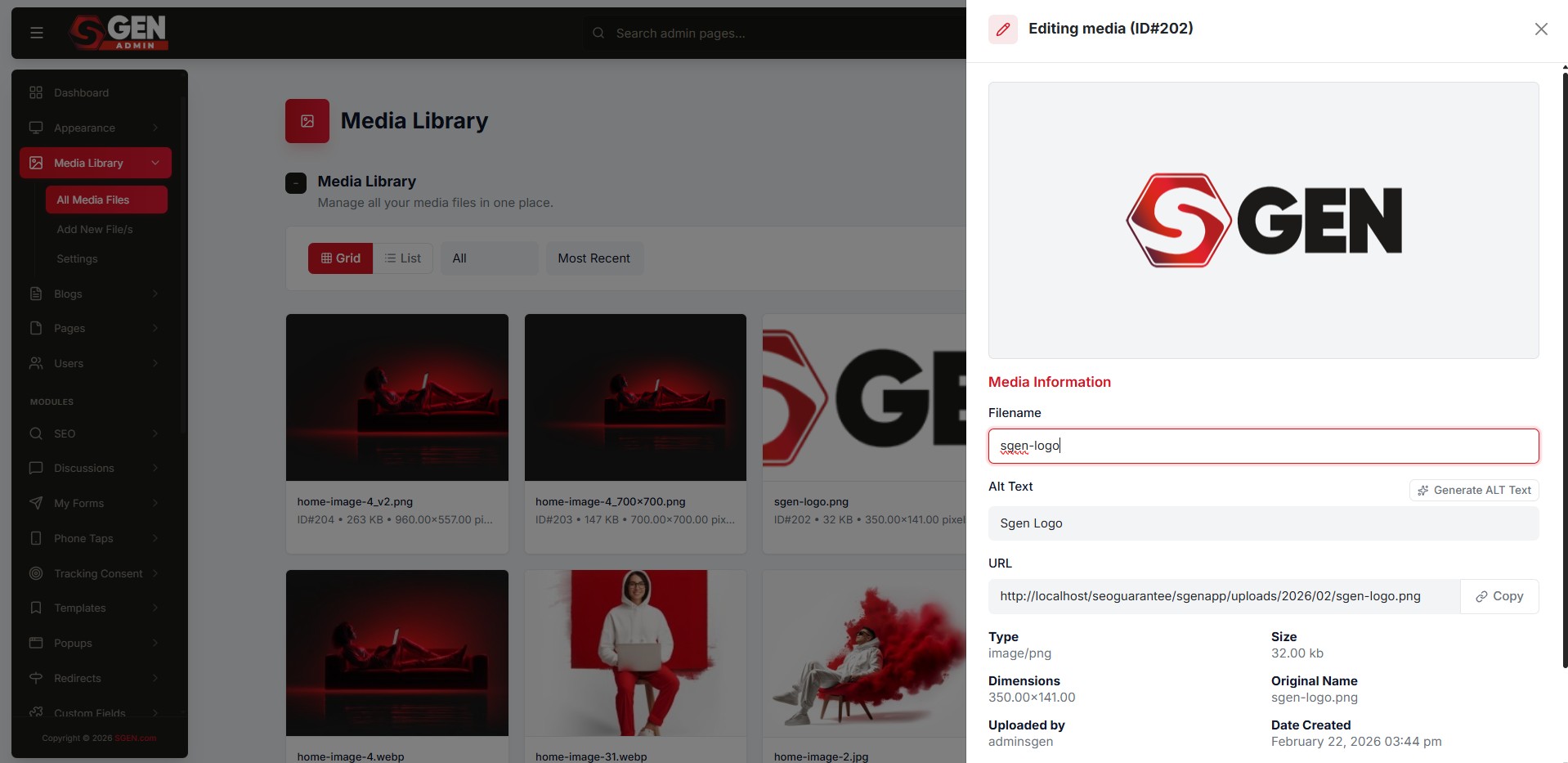Image resolution: width=1568 pixels, height=763 pixels.
Task: Select the home-image-4.webp thumbnail
Action: click(397, 653)
